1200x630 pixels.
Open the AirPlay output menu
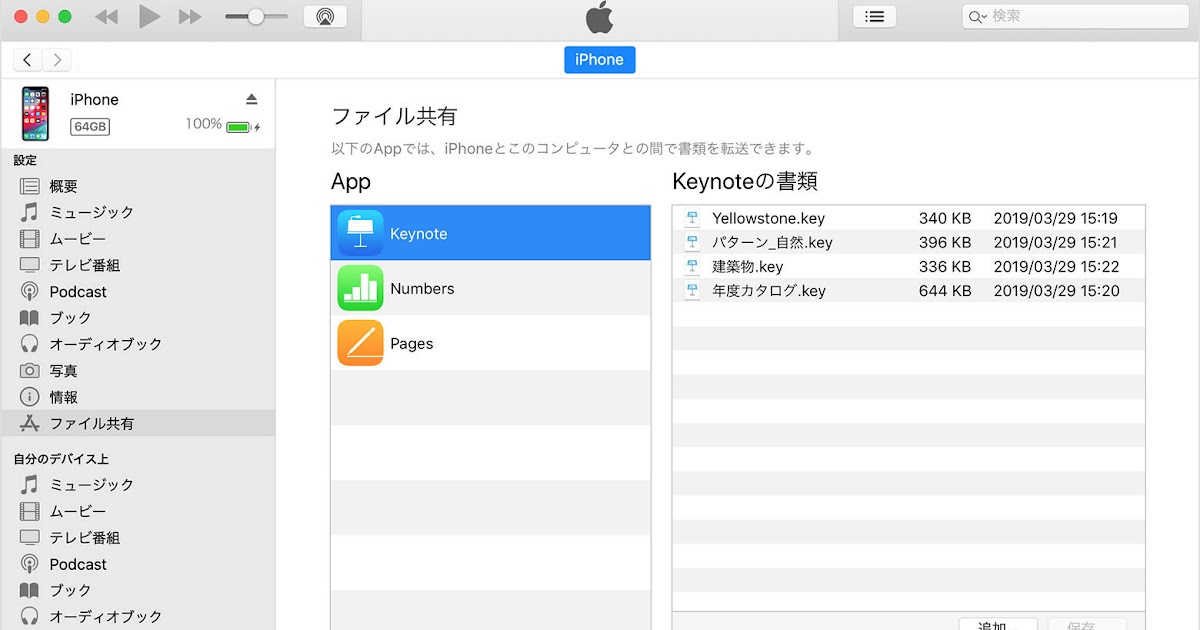(x=325, y=16)
